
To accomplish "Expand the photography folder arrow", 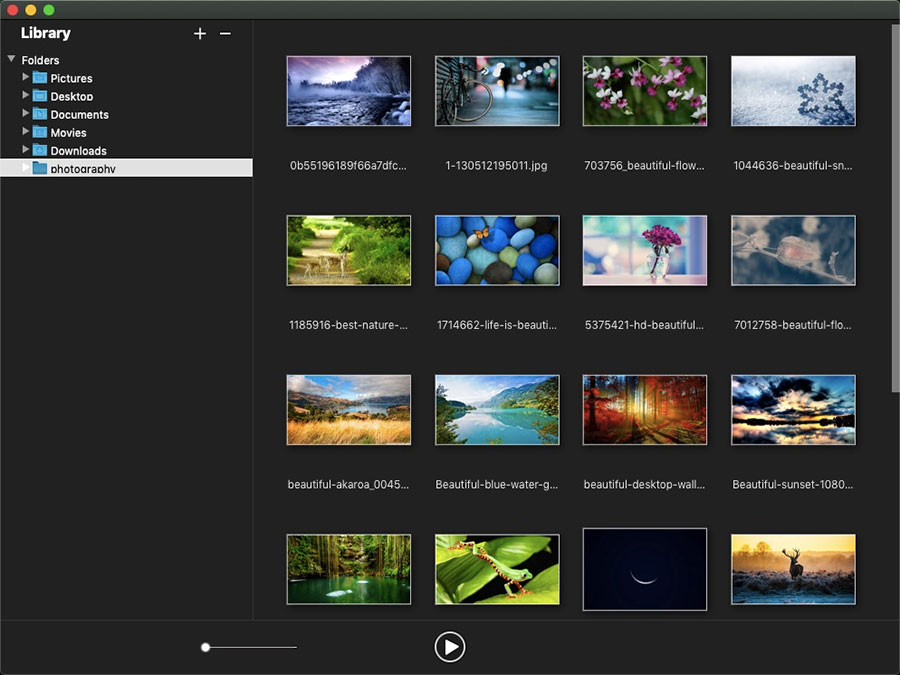I will [26, 168].
